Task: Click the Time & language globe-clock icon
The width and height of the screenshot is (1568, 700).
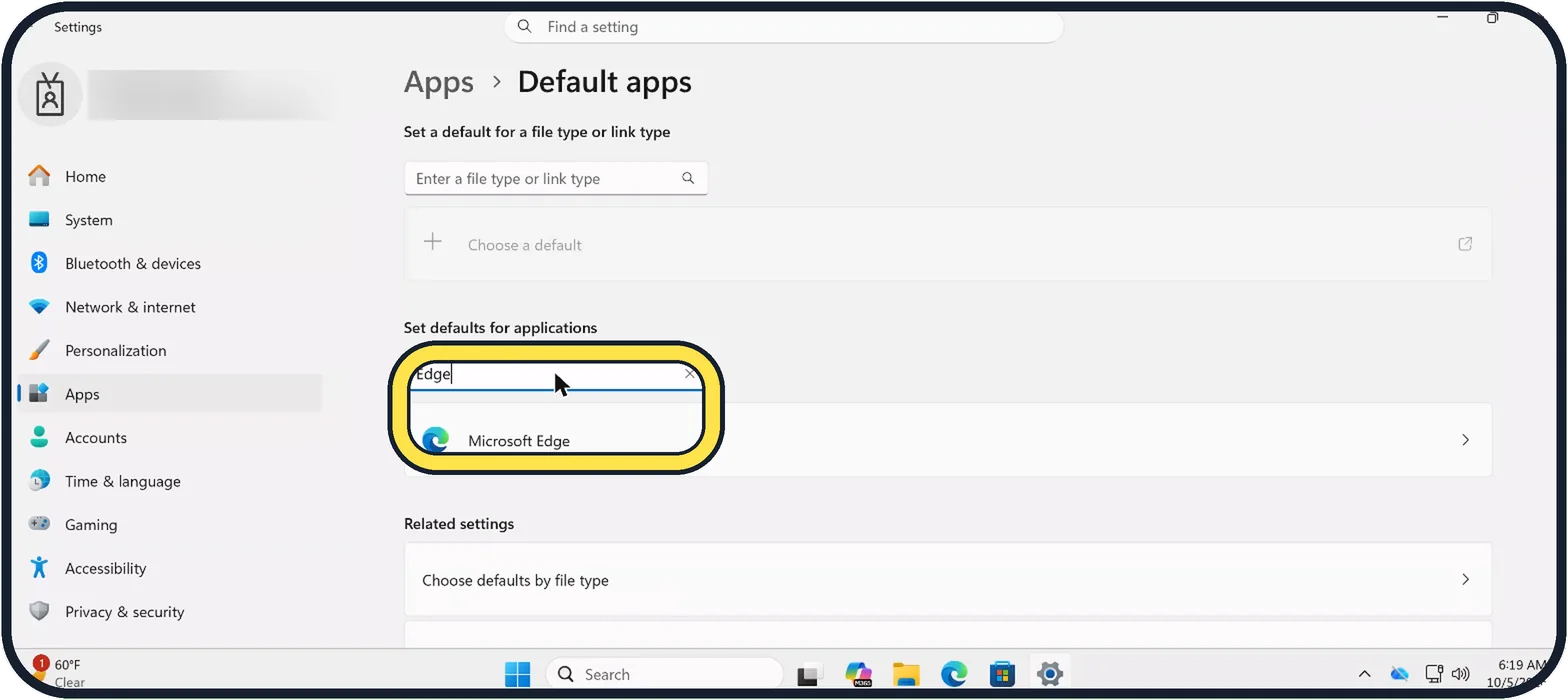Action: 39,480
